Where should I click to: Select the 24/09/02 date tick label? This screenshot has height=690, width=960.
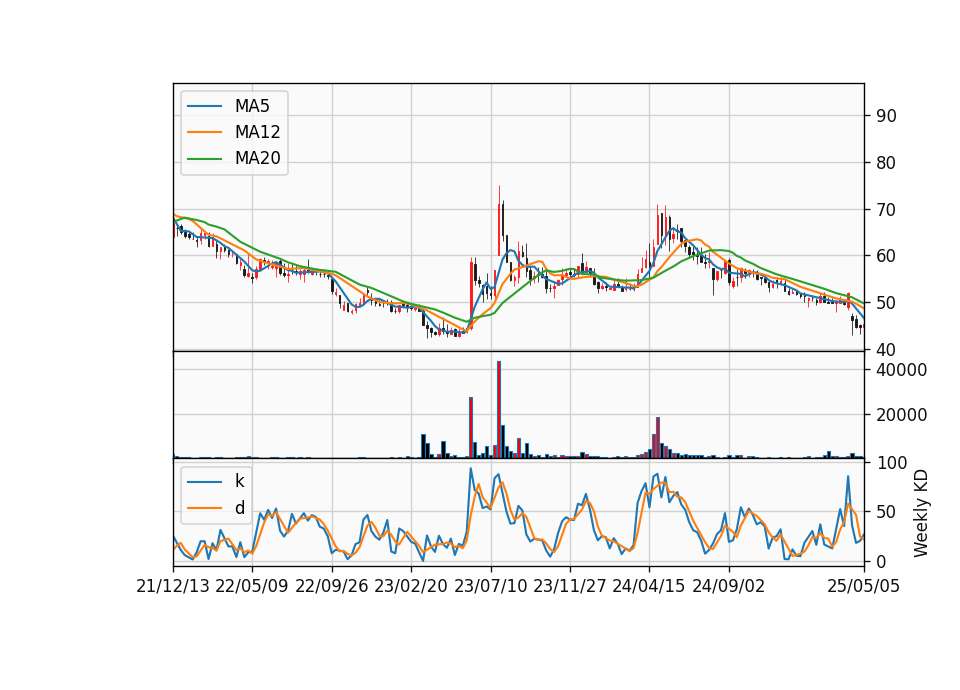coord(729,586)
